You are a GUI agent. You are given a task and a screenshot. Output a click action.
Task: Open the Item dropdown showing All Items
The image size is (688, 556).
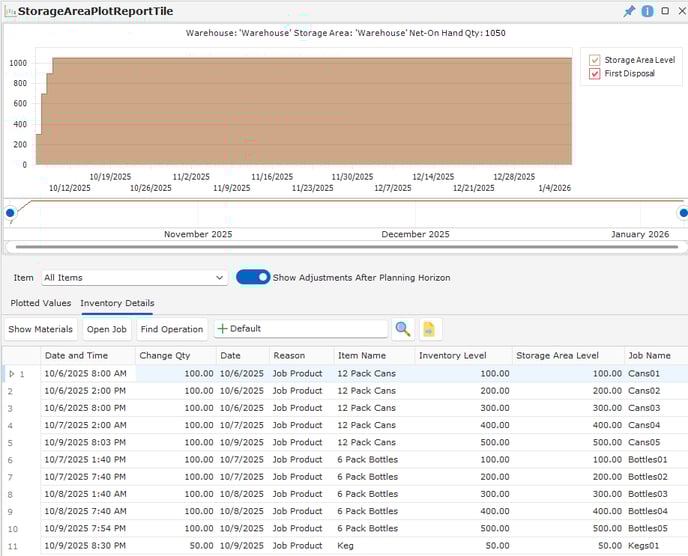click(x=134, y=277)
